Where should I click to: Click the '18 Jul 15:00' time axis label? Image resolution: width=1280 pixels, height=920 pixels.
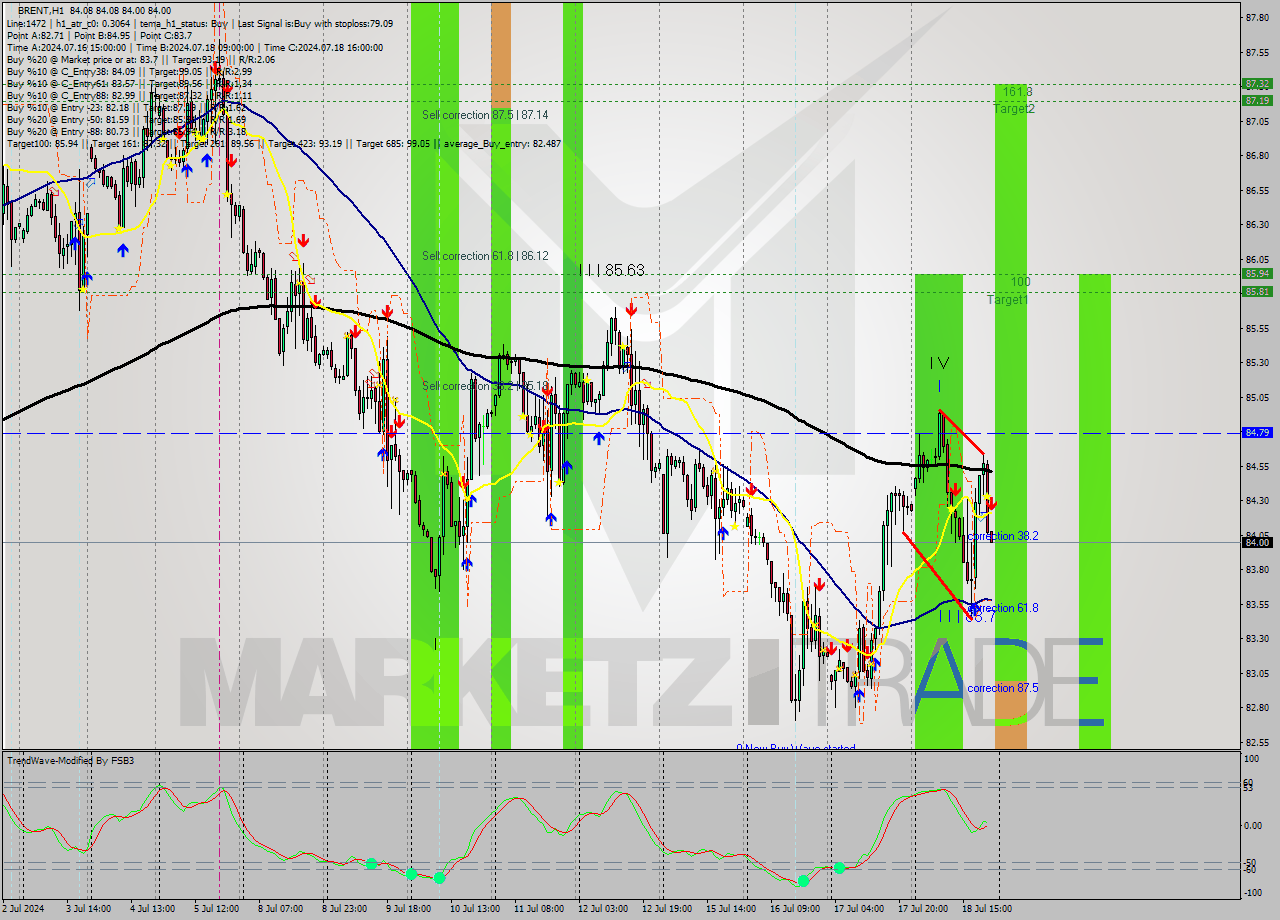coord(988,908)
